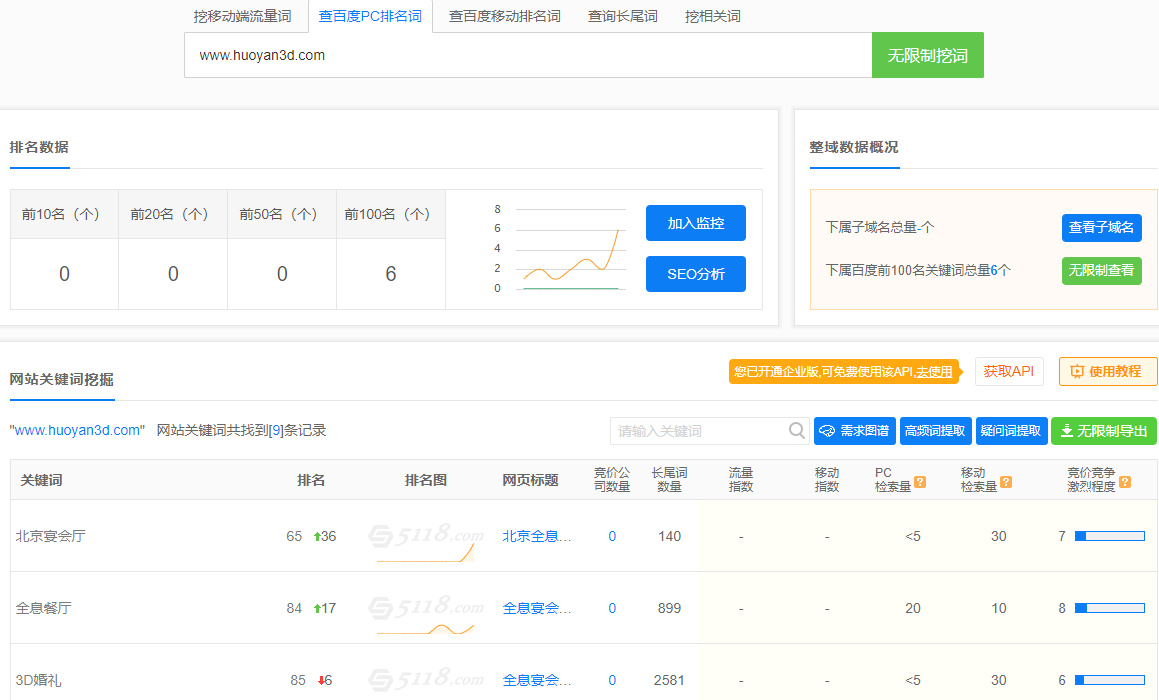Click the 竞价公司数量 value 0 for 3D婚礼

coord(612,680)
